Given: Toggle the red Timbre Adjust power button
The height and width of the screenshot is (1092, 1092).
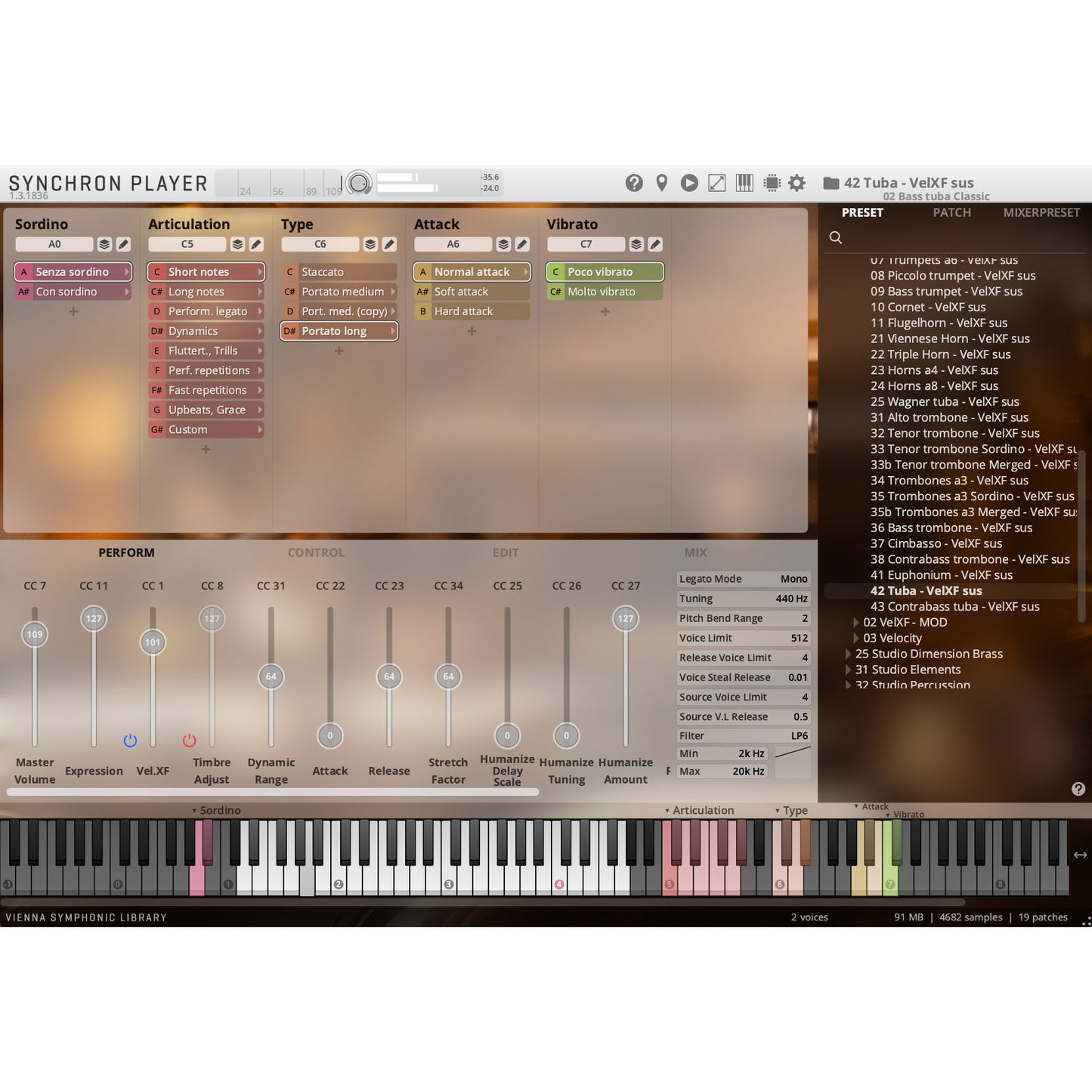Looking at the screenshot, I should click(189, 741).
